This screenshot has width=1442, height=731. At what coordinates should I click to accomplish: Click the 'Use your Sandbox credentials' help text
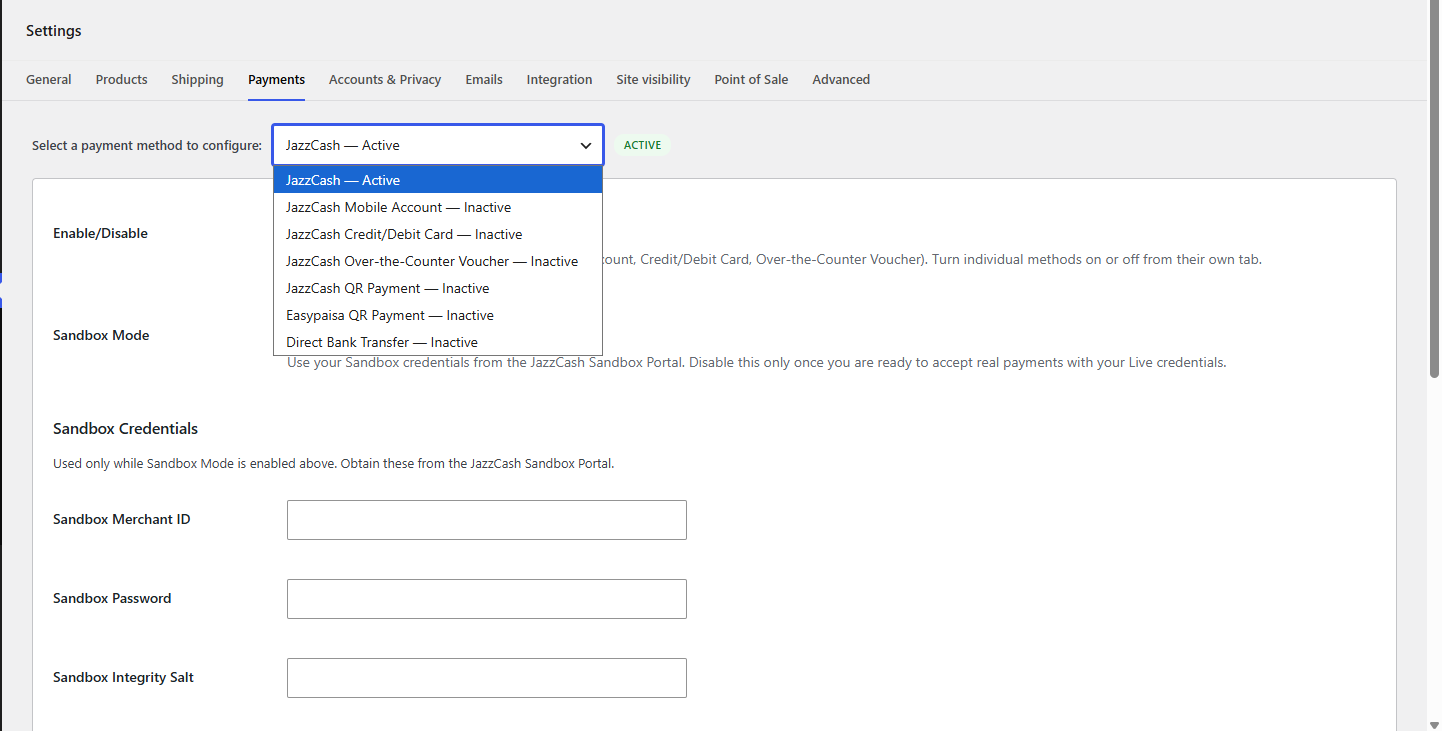(x=756, y=362)
